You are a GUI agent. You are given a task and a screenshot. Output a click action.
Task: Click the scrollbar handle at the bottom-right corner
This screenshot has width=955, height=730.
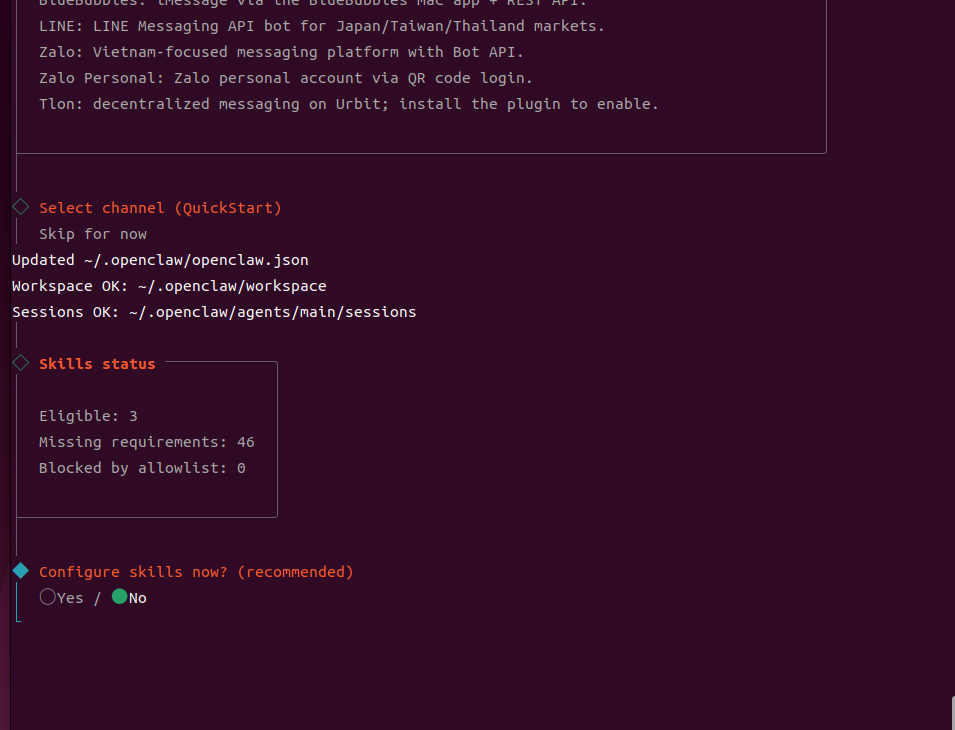point(951,713)
